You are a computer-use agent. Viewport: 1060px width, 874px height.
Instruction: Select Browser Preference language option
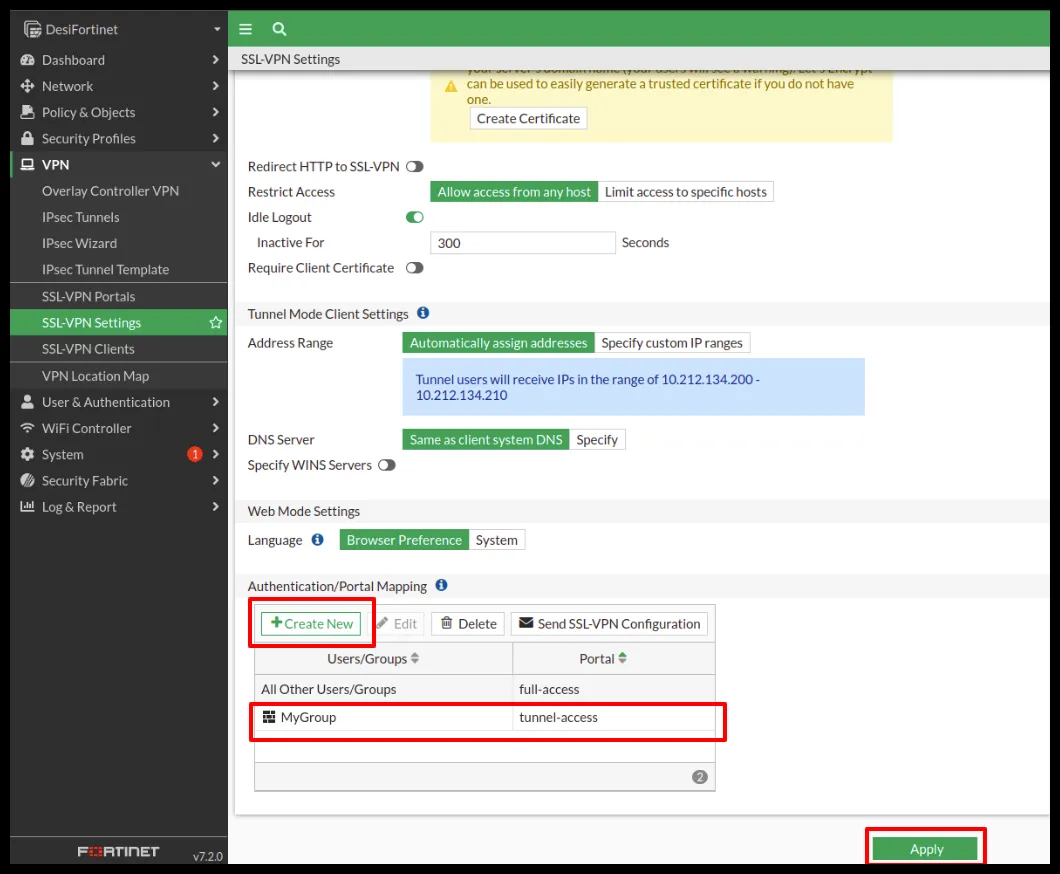pos(404,540)
